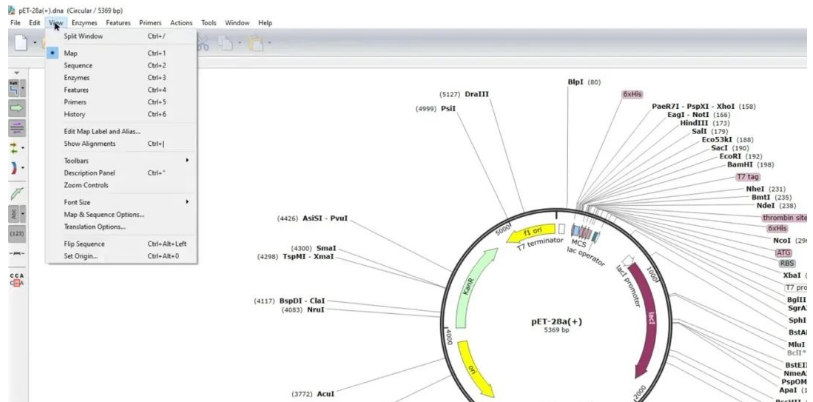Switch to Sequence view from the View menu
The image size is (813, 402).
(122, 65)
